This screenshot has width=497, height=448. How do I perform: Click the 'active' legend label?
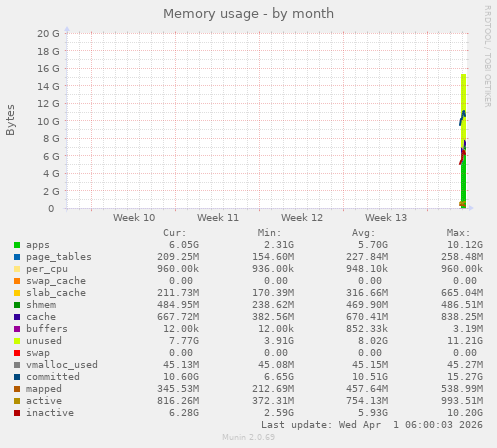(44, 401)
